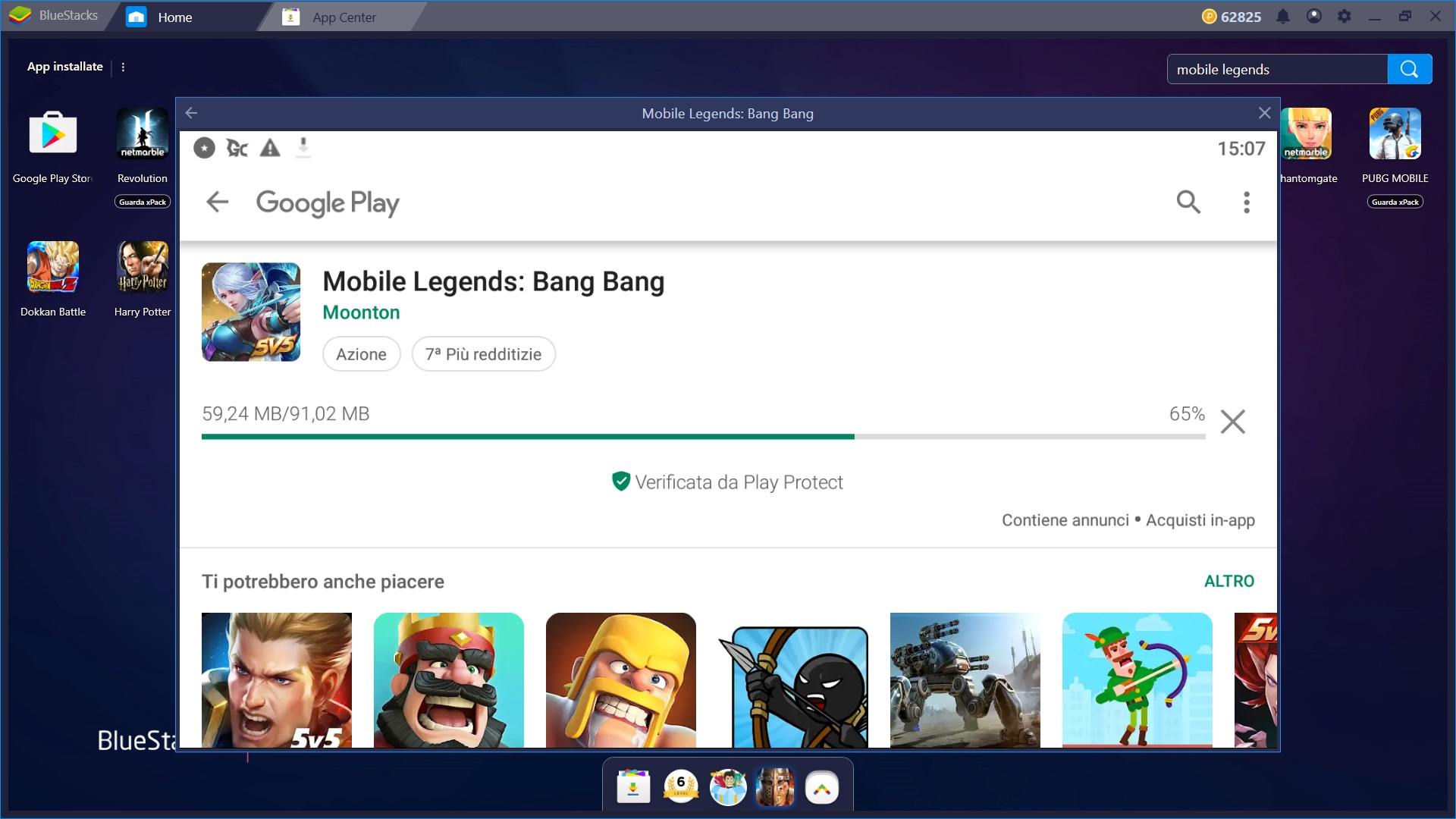Click the blue search magnifier button
The height and width of the screenshot is (819, 1456).
pos(1410,69)
